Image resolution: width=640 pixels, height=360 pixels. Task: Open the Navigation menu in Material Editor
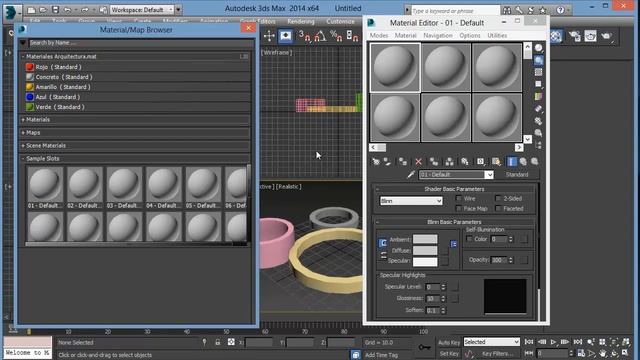[x=438, y=36]
